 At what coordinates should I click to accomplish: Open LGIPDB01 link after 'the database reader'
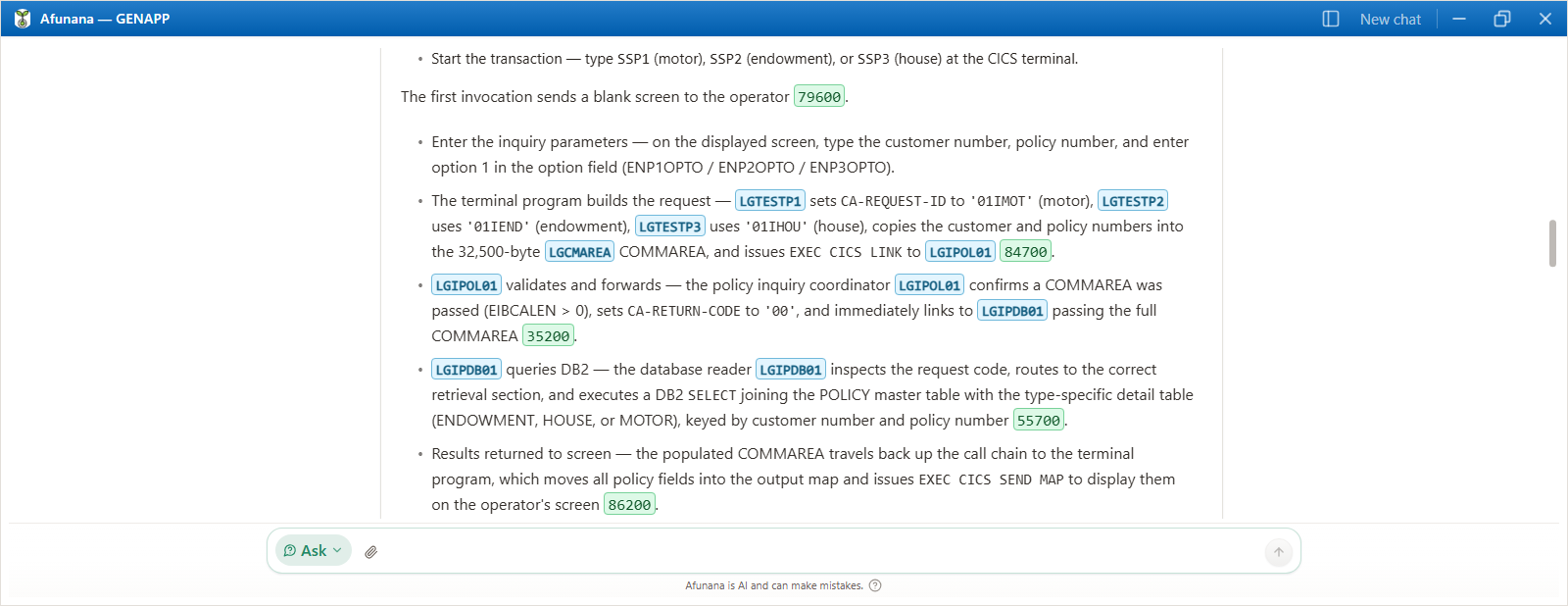point(791,370)
